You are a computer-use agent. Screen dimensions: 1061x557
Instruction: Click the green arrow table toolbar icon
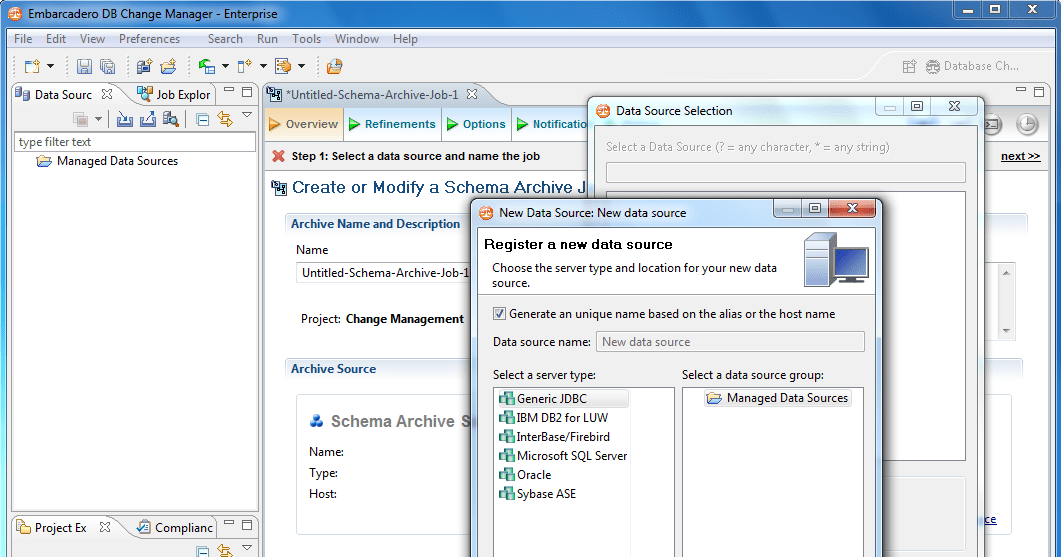pyautogui.click(x=206, y=66)
